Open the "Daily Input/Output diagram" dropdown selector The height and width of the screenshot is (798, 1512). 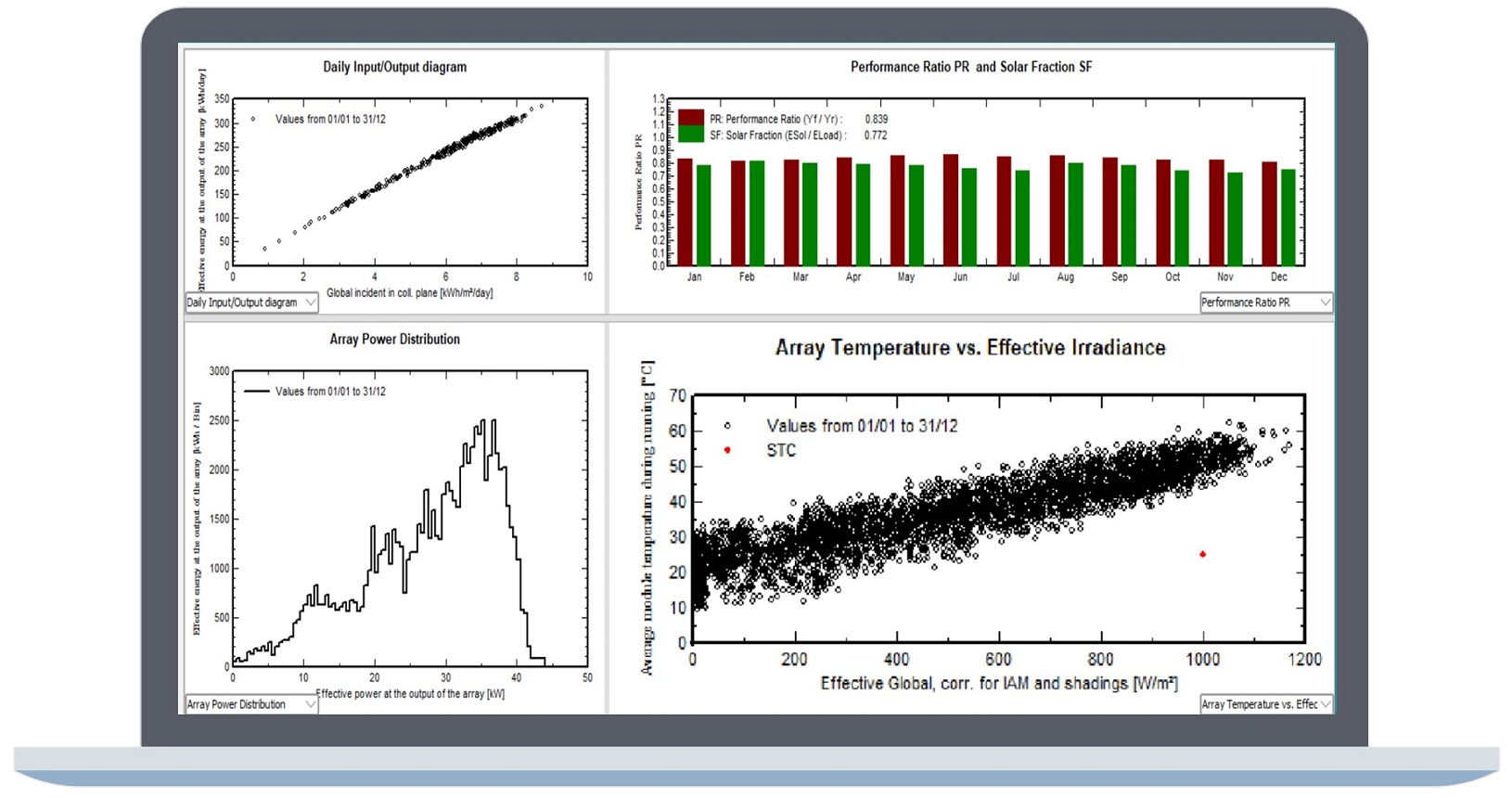251,302
